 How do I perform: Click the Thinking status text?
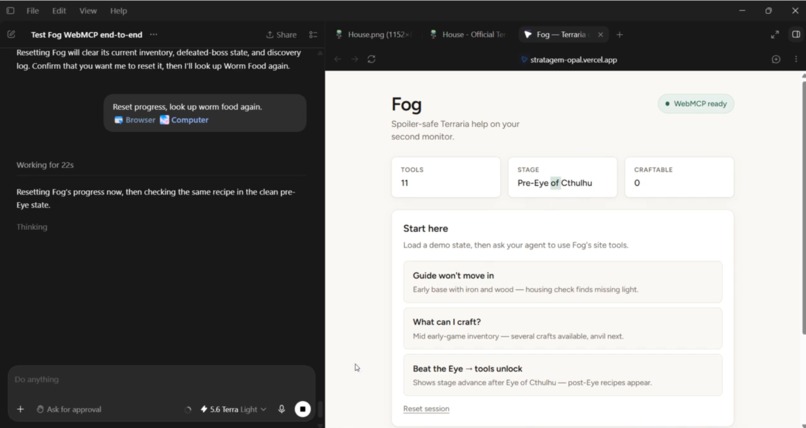coord(32,227)
